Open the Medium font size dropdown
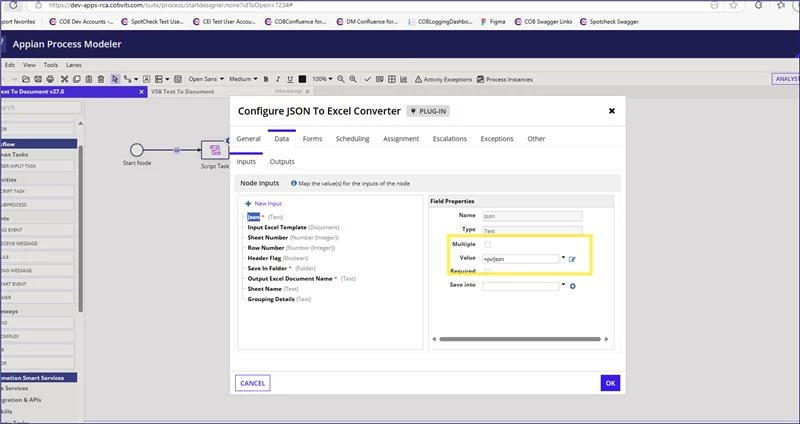The image size is (800, 424). [243, 79]
